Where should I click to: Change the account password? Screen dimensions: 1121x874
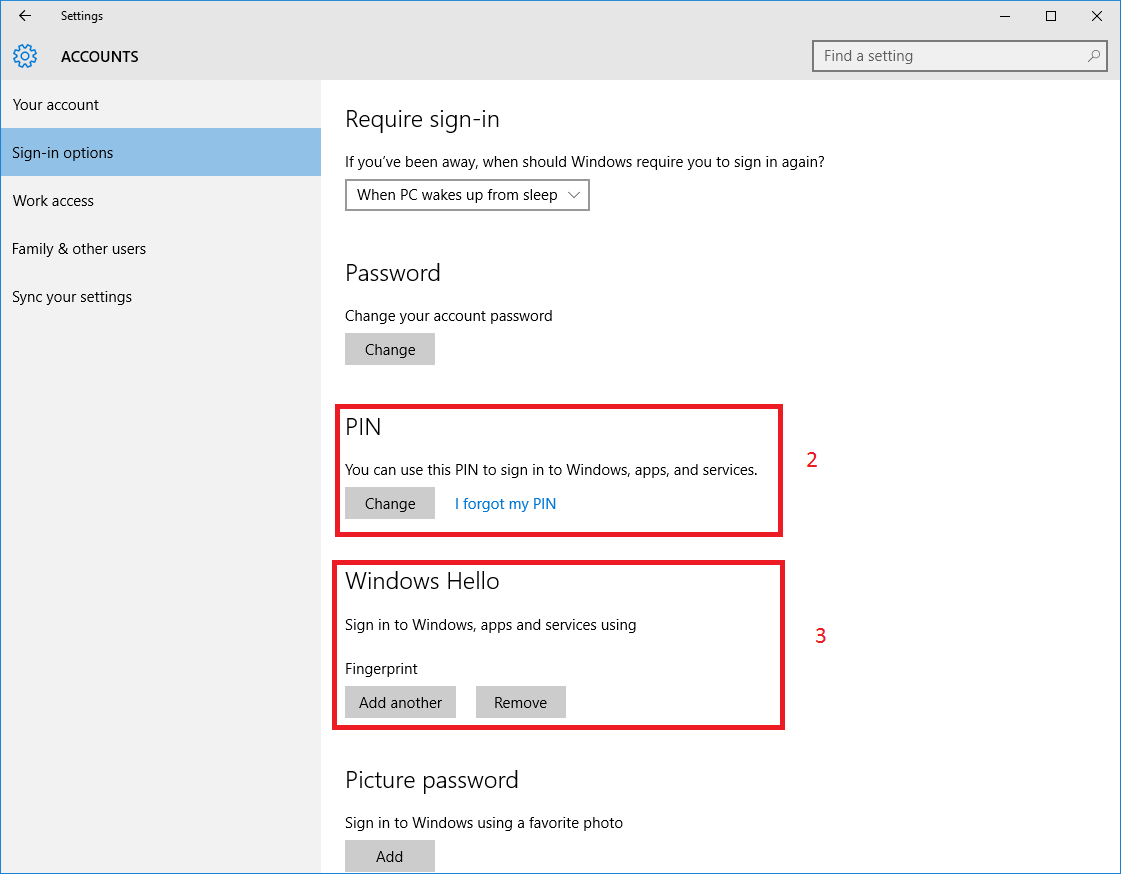click(390, 349)
